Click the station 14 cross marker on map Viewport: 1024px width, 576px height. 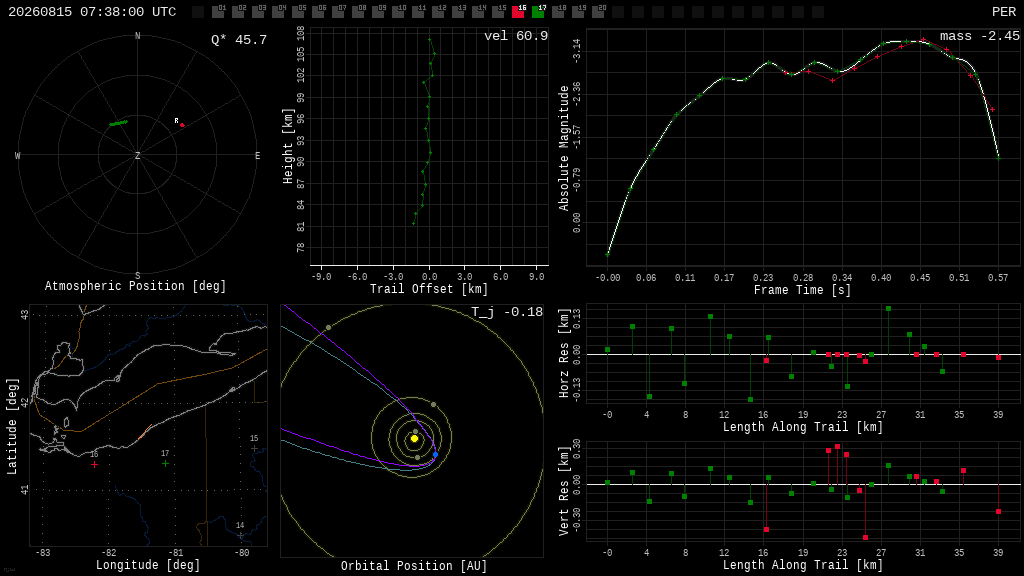click(x=240, y=536)
